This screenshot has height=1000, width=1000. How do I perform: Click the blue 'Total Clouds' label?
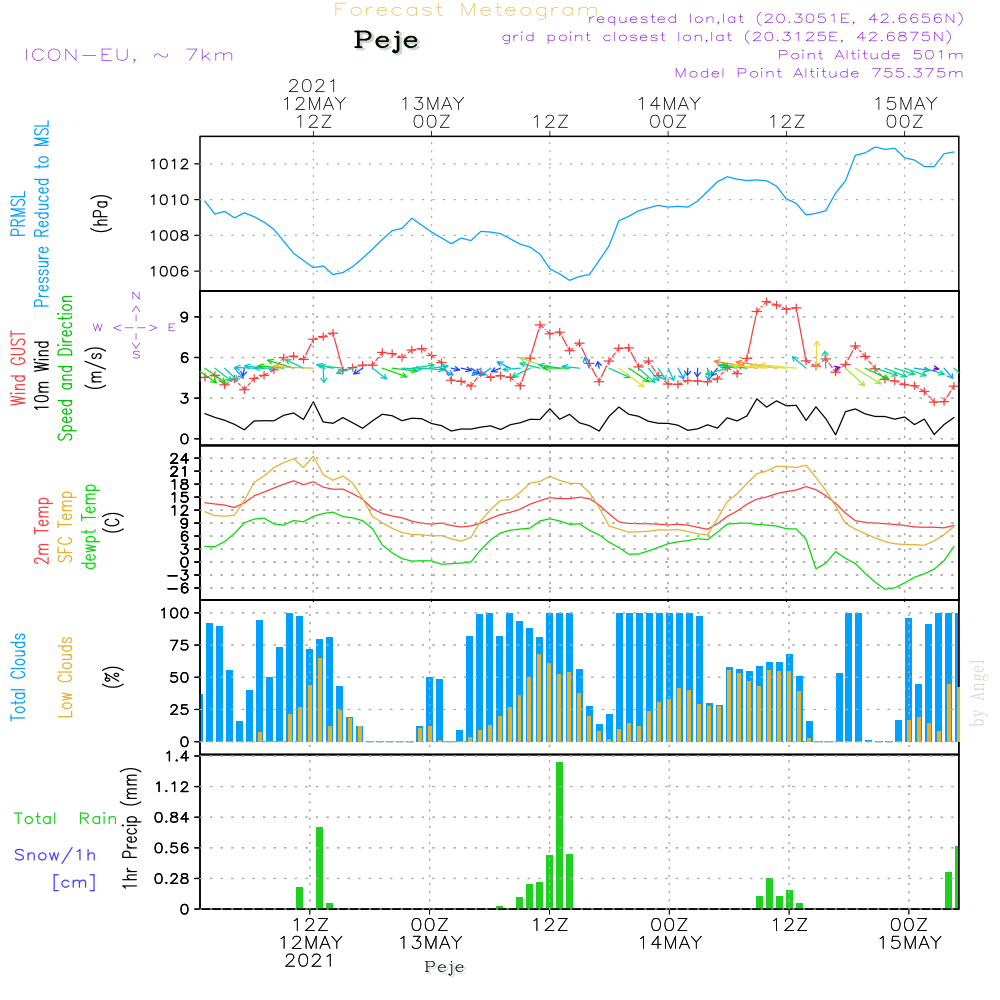[18, 677]
